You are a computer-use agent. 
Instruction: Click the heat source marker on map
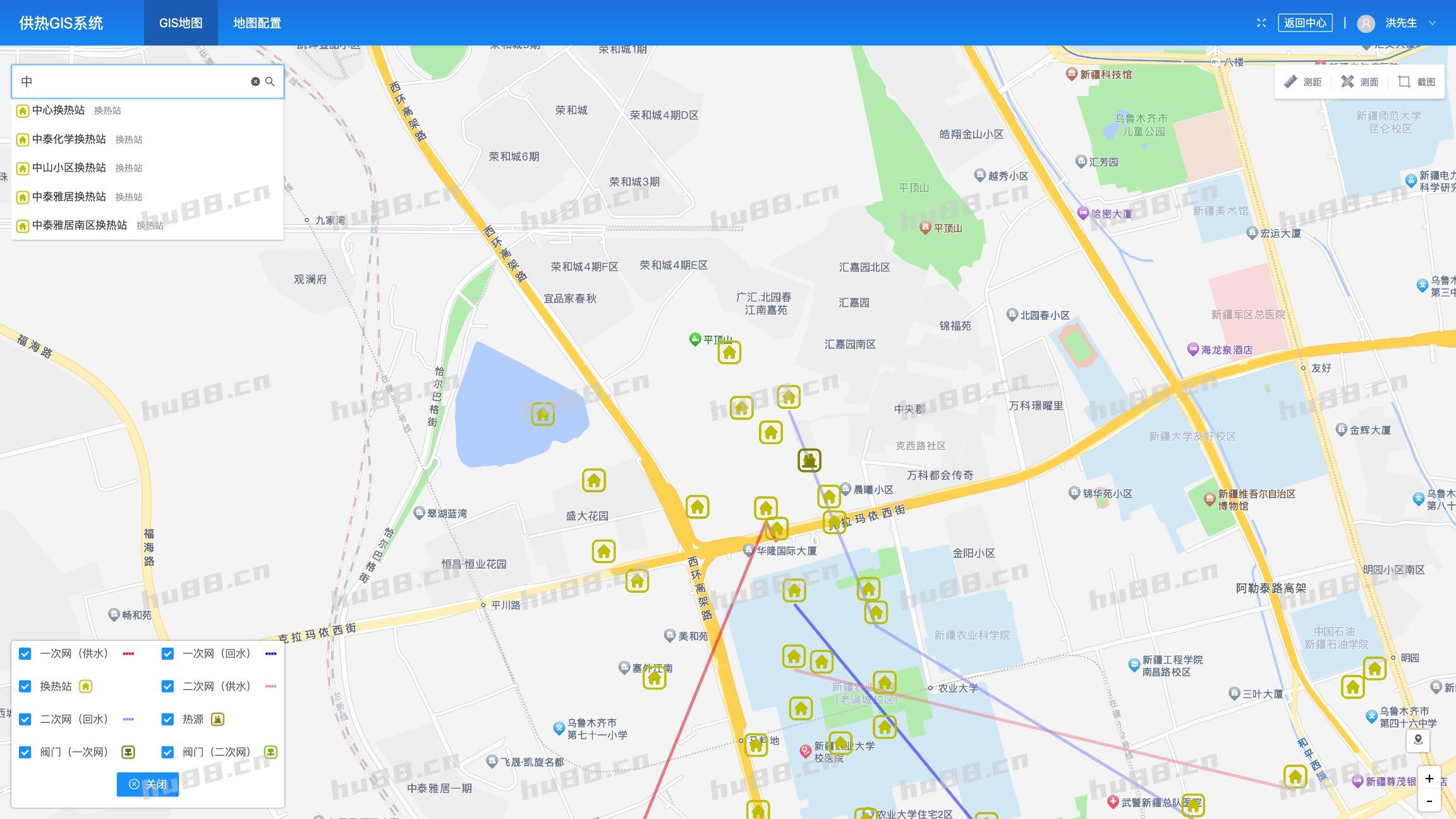(809, 460)
